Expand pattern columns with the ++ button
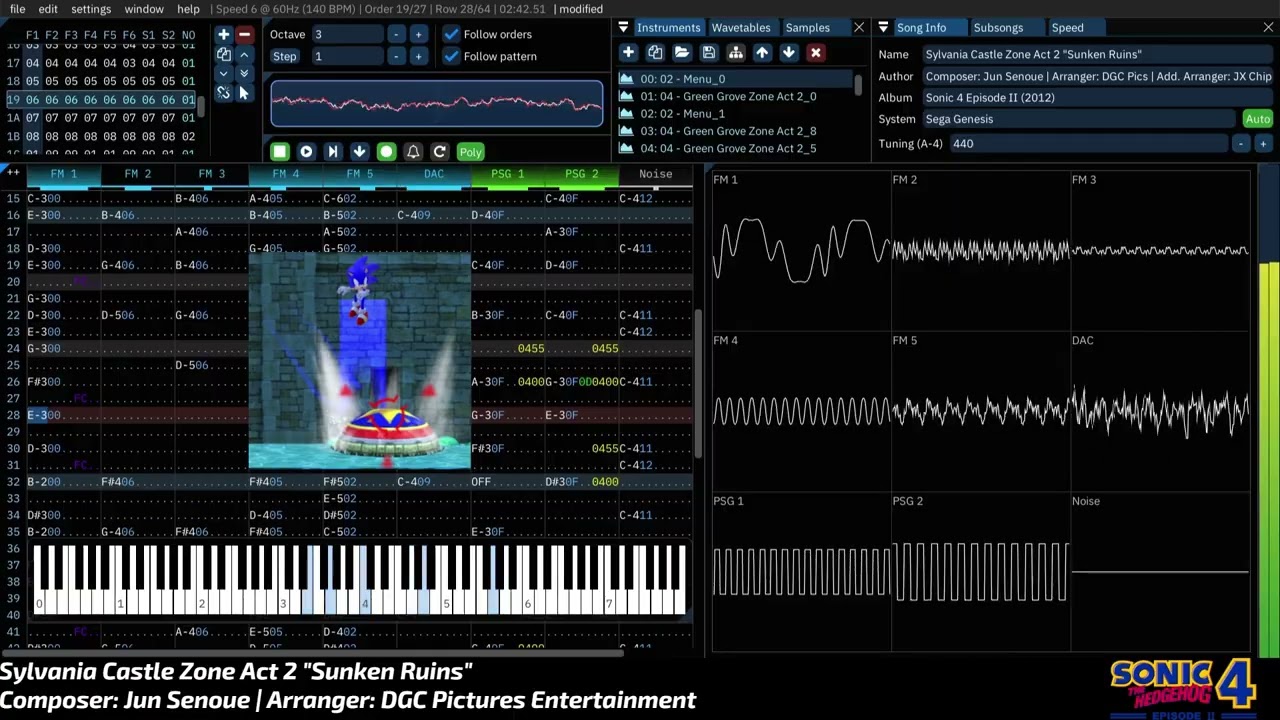This screenshot has width=1280, height=720. pyautogui.click(x=13, y=174)
